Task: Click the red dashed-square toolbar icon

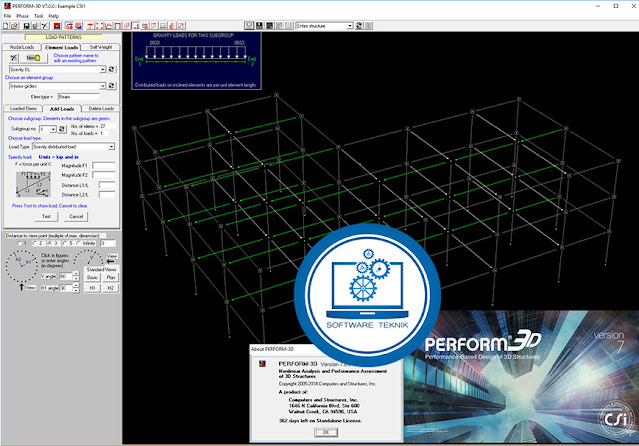Action: tap(99, 26)
